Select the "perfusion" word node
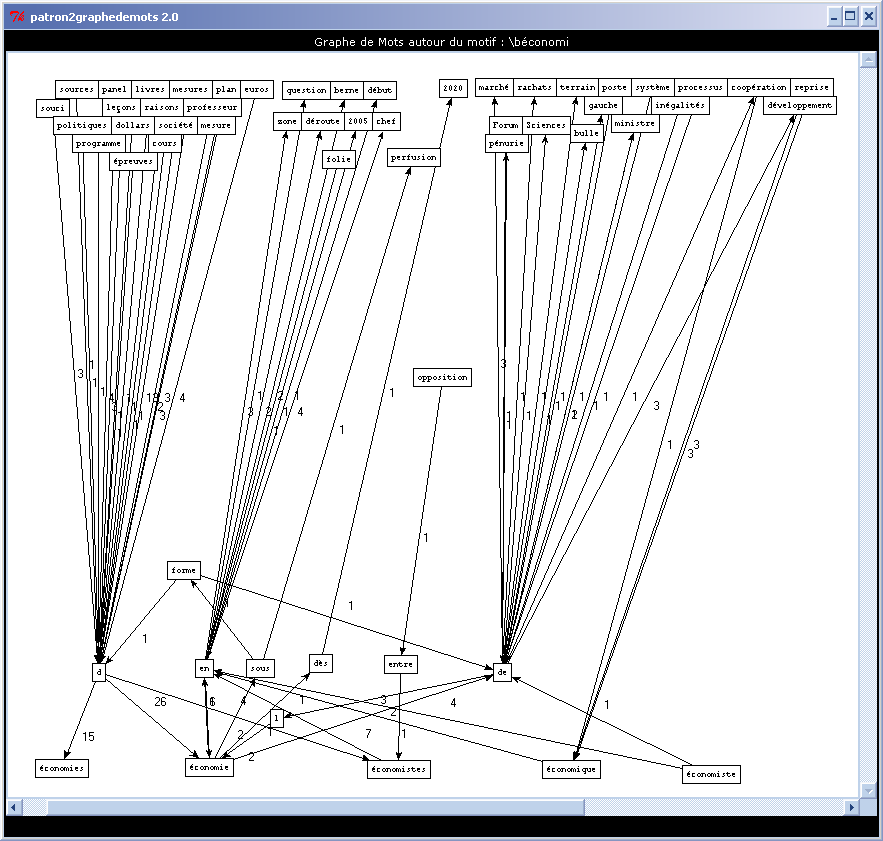The image size is (883, 841). click(414, 157)
